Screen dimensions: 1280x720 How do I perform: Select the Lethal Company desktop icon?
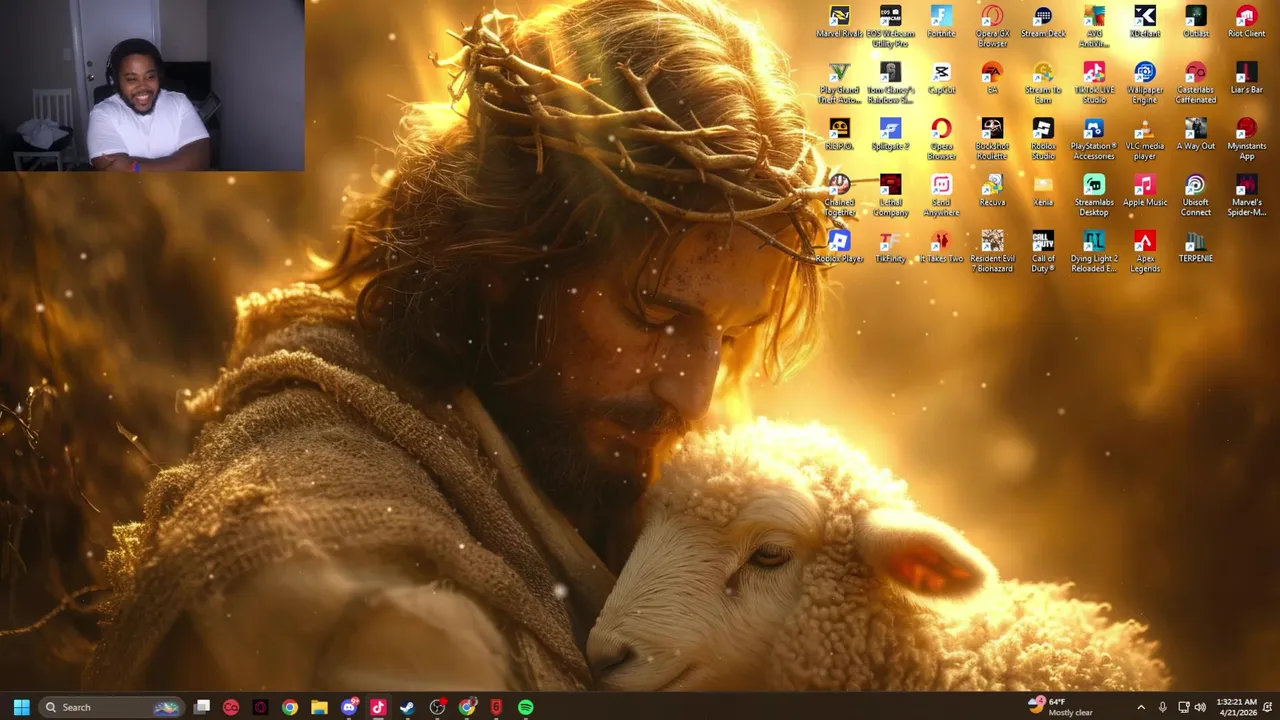point(890,195)
